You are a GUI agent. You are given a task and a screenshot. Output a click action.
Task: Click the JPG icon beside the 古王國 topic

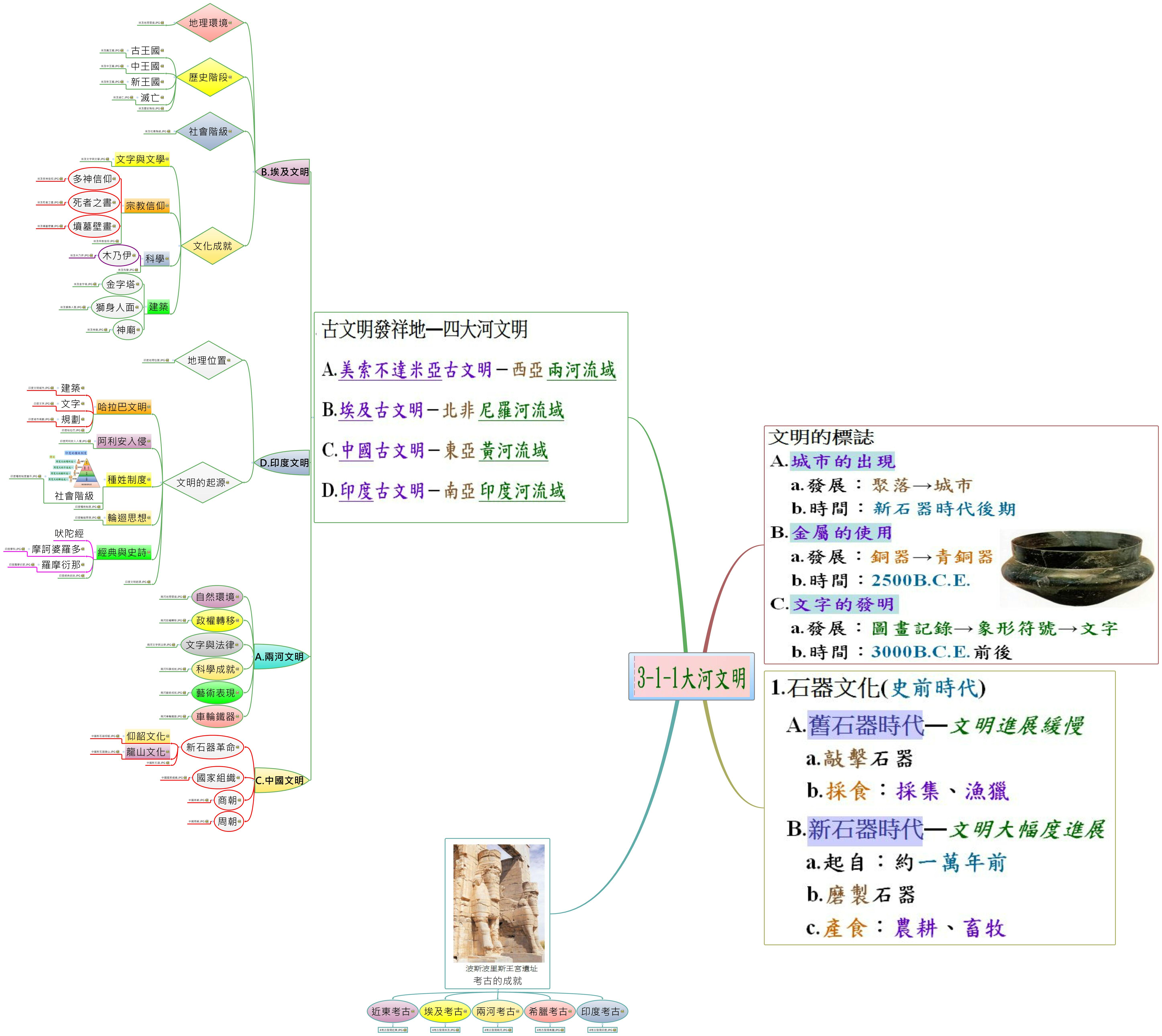coord(162,51)
